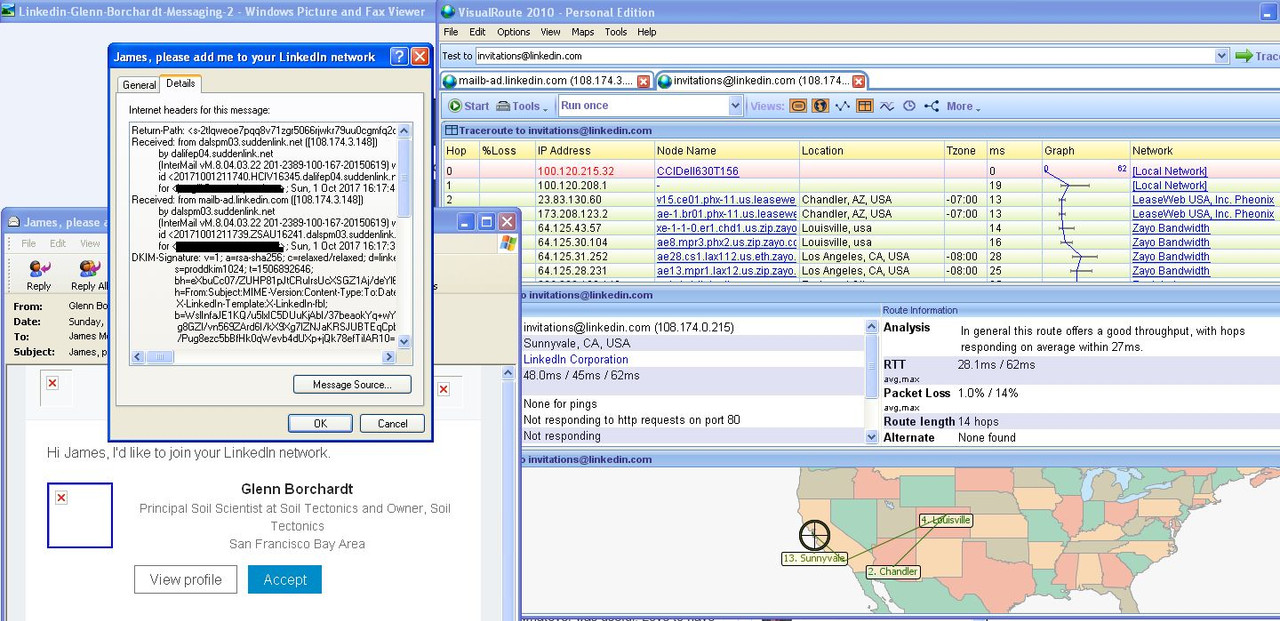The image size is (1280, 621).
Task: Select the table view icon in Views
Action: pyautogui.click(x=864, y=106)
